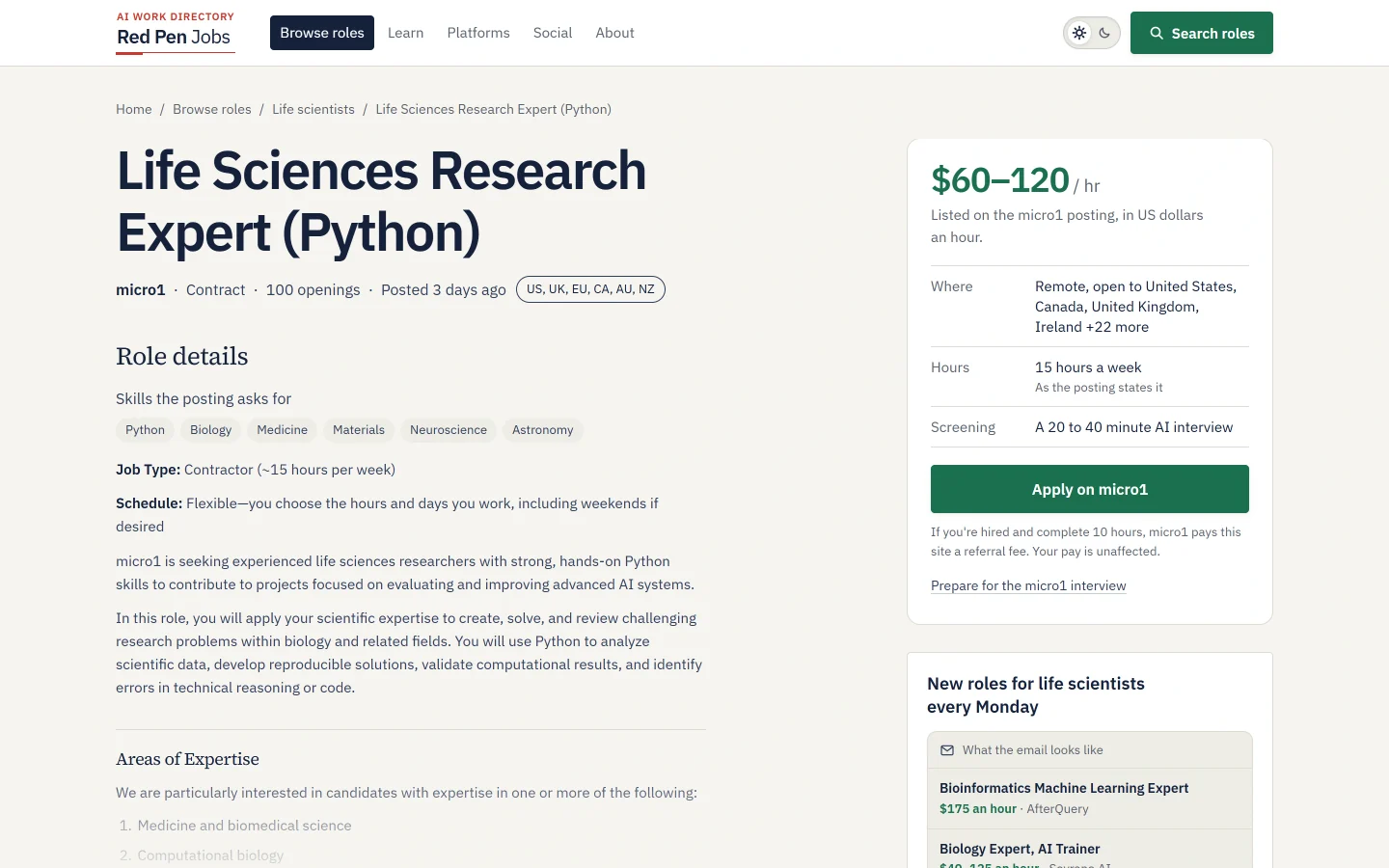The width and height of the screenshot is (1389, 868).
Task: Click the Browse roles breadcrumb link
Action: point(212,109)
